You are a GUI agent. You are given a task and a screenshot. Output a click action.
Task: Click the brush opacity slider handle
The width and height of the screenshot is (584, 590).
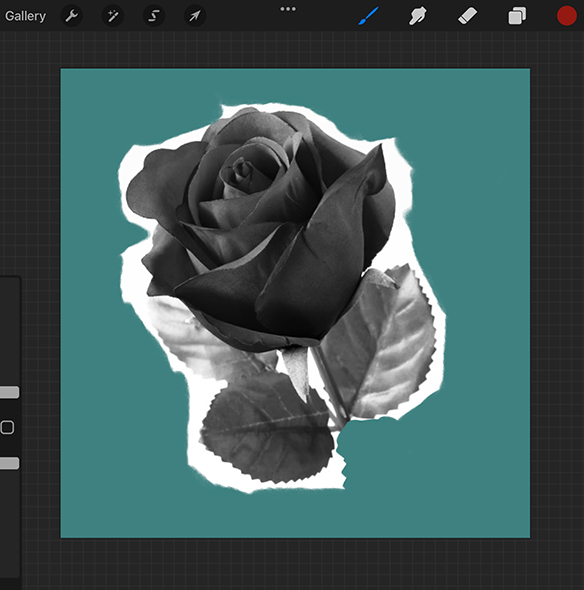(9, 463)
